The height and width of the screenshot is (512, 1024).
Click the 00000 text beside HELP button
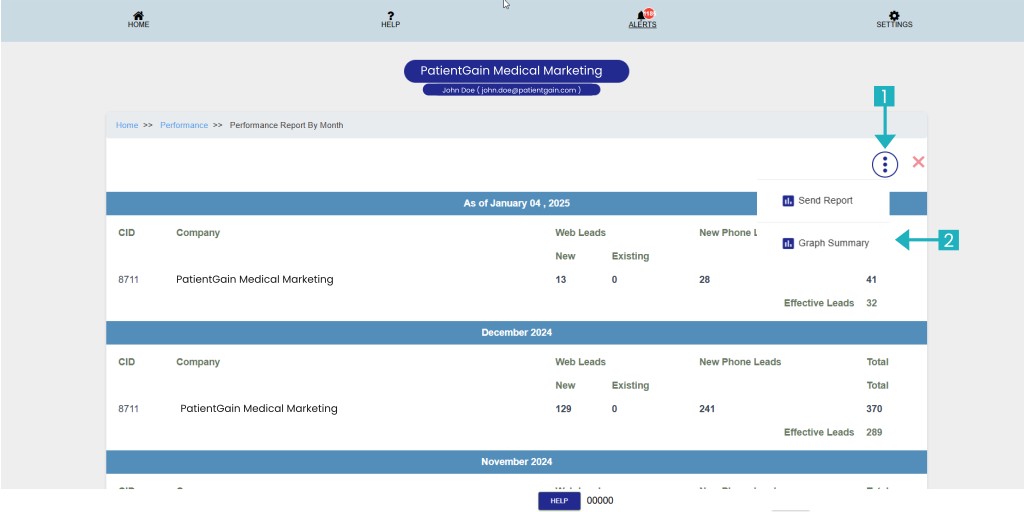pyautogui.click(x=600, y=501)
